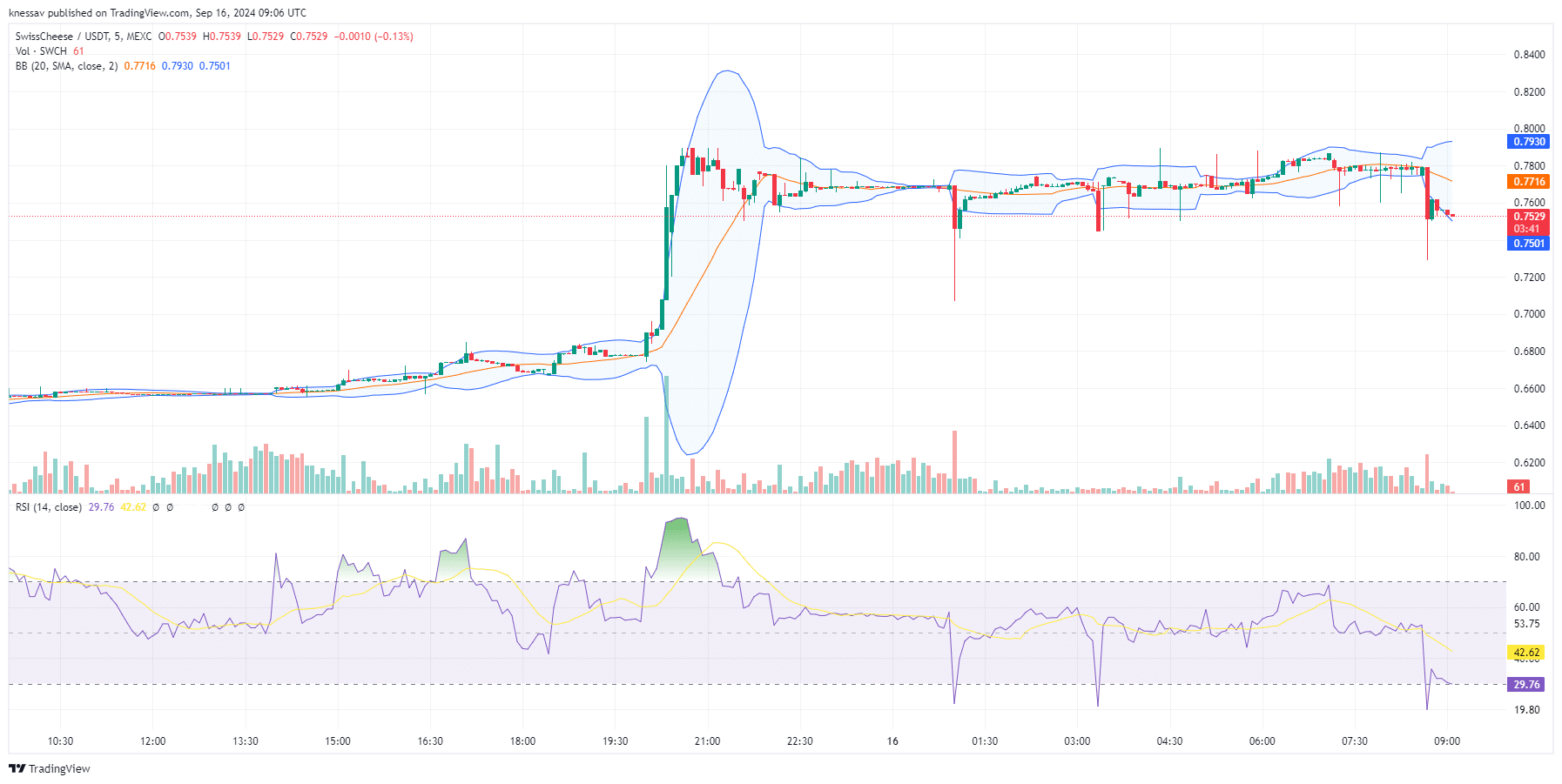Select the Vol · SWCH indicator legend
The width and height of the screenshot is (1562, 784).
(41, 51)
